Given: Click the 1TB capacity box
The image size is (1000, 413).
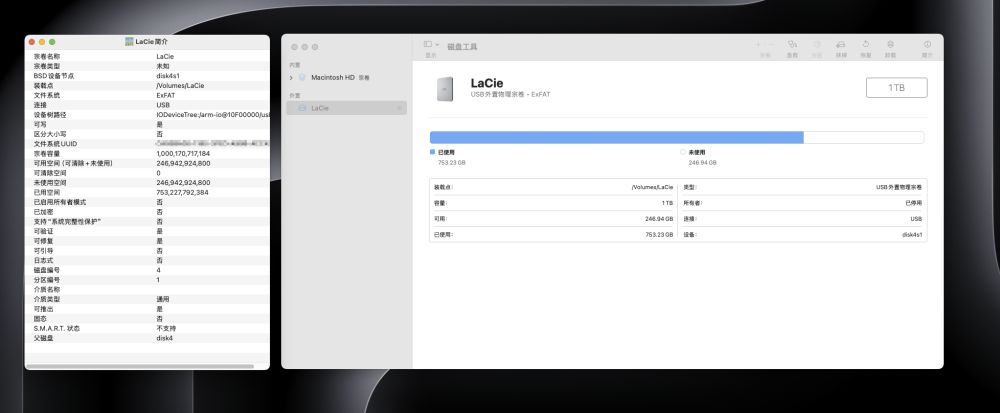Looking at the screenshot, I should [896, 88].
